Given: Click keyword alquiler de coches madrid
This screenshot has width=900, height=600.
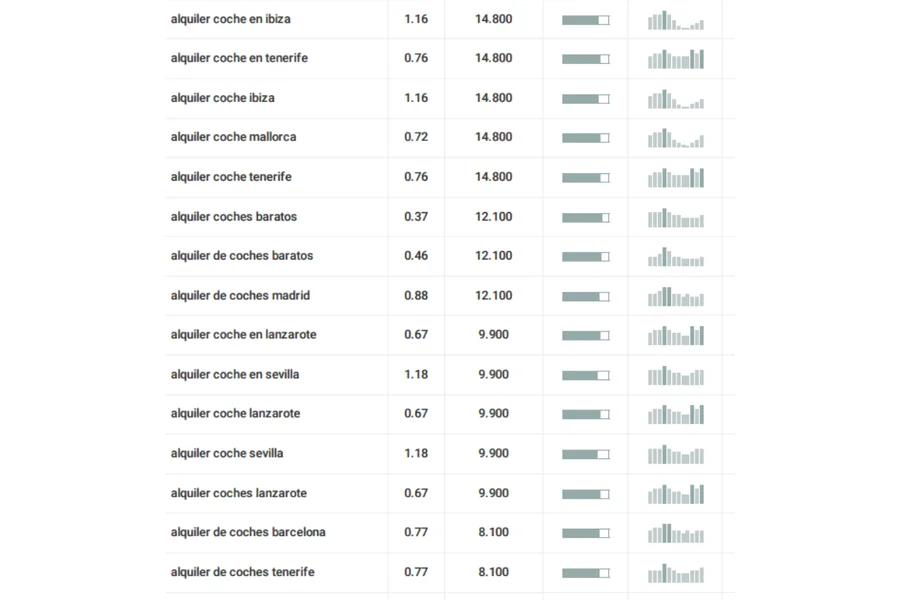Looking at the screenshot, I should pos(240,295).
